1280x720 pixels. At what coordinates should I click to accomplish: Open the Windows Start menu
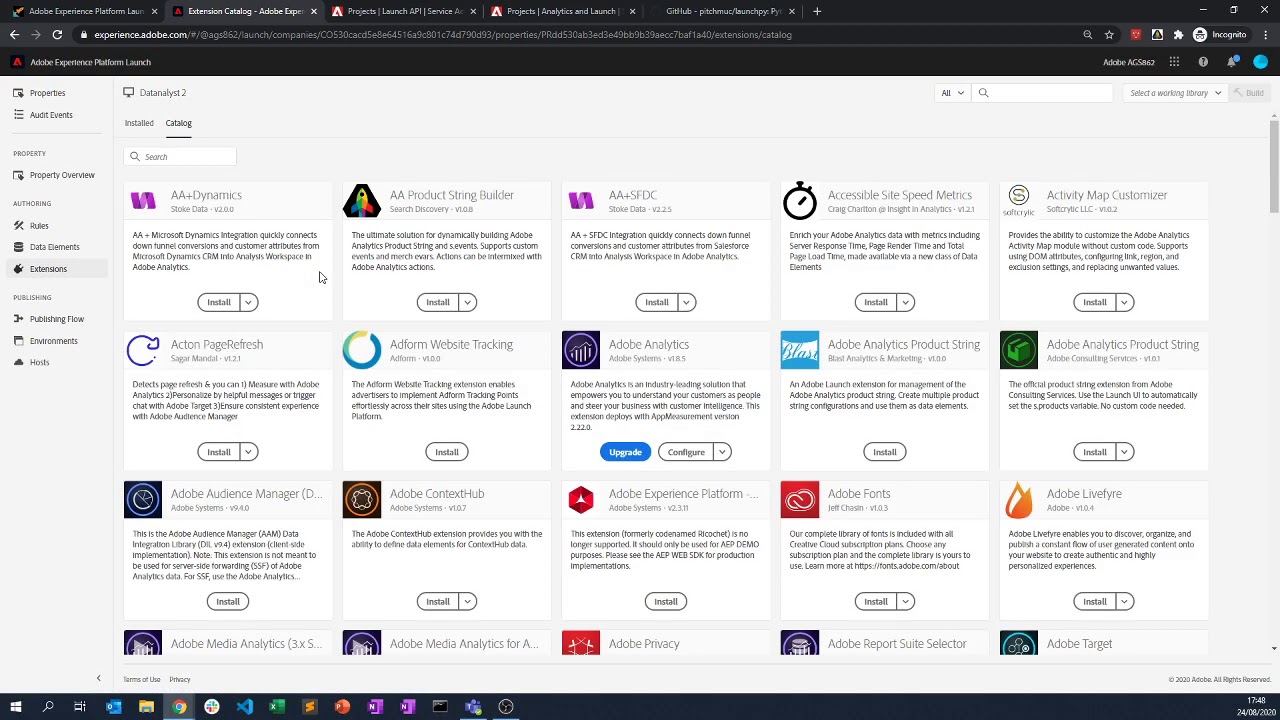(x=15, y=707)
